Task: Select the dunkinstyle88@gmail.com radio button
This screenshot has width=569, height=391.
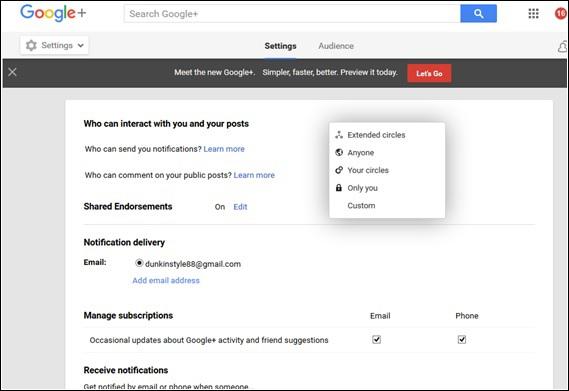Action: [x=139, y=263]
